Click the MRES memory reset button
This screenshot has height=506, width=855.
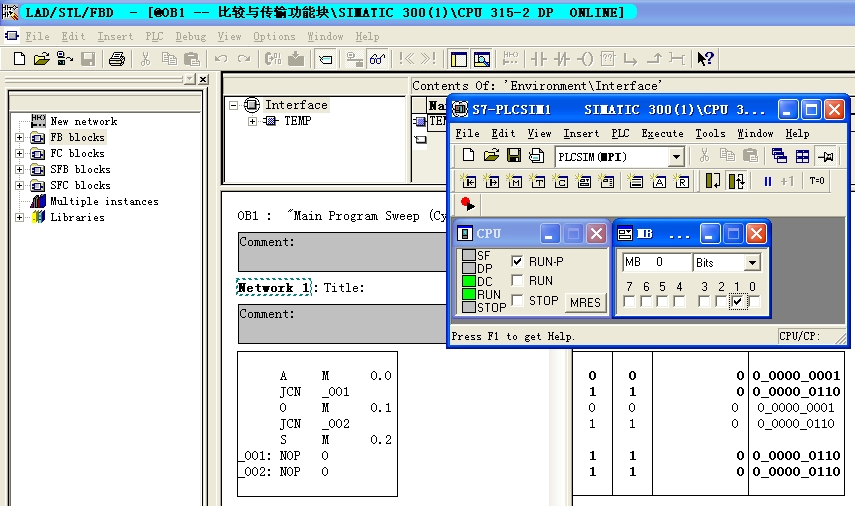click(x=585, y=302)
